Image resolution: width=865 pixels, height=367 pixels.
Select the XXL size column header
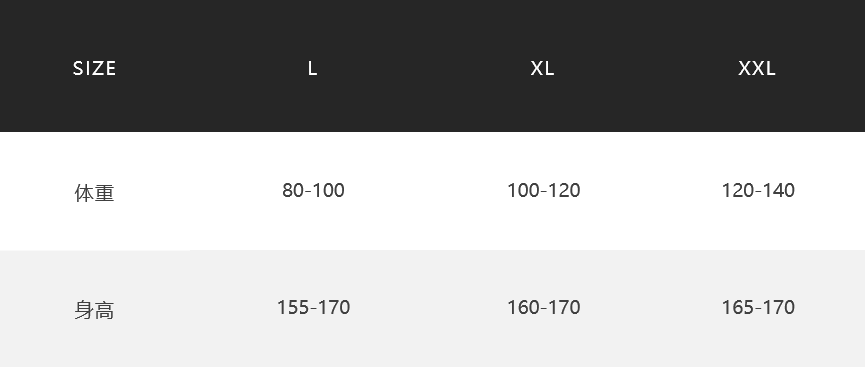click(757, 68)
